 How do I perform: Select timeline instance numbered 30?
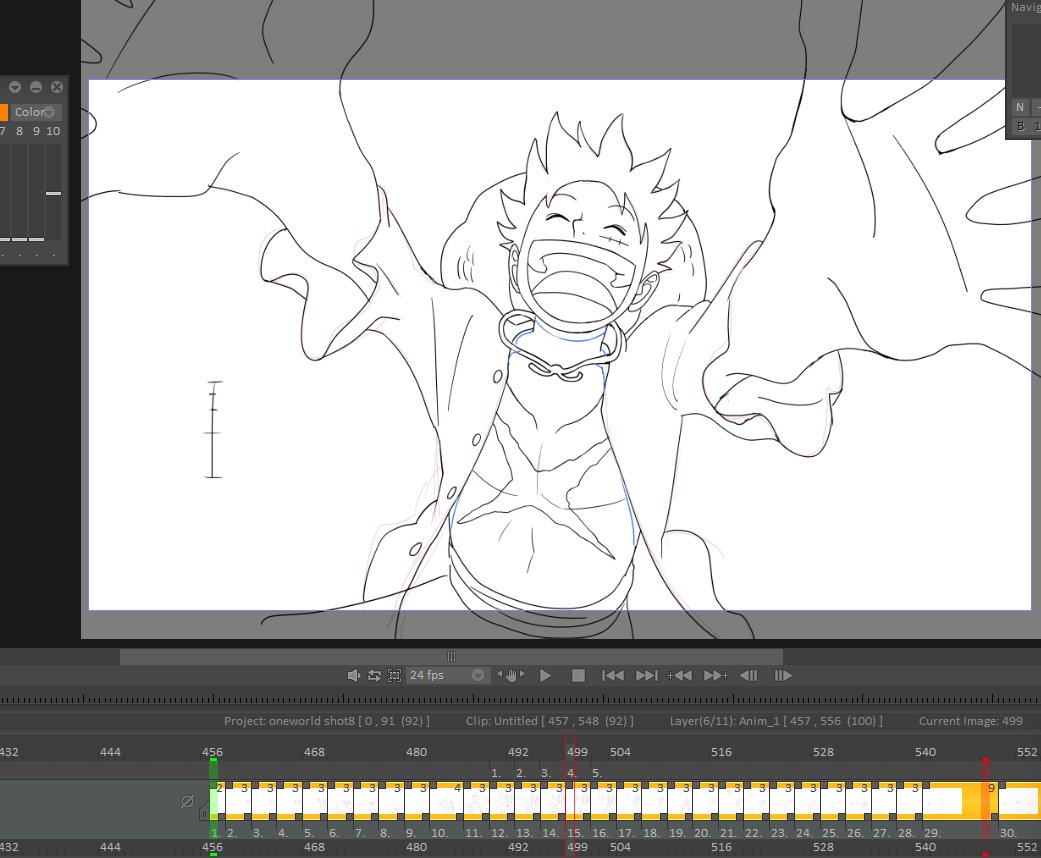point(1020,801)
